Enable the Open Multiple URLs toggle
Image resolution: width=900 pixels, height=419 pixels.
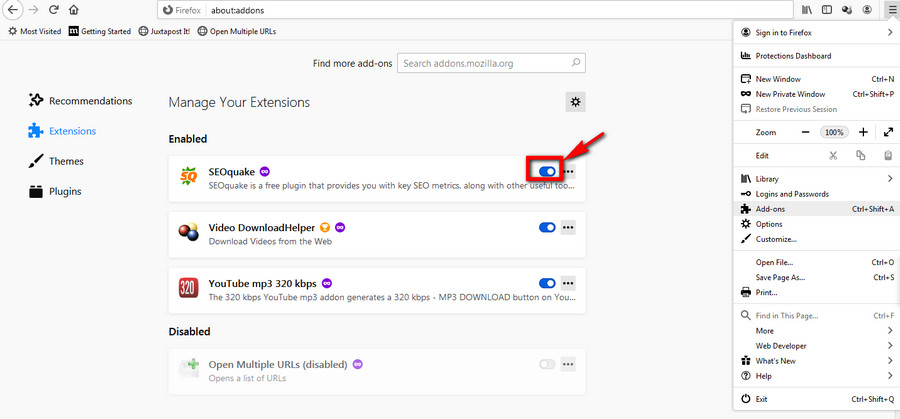547,364
